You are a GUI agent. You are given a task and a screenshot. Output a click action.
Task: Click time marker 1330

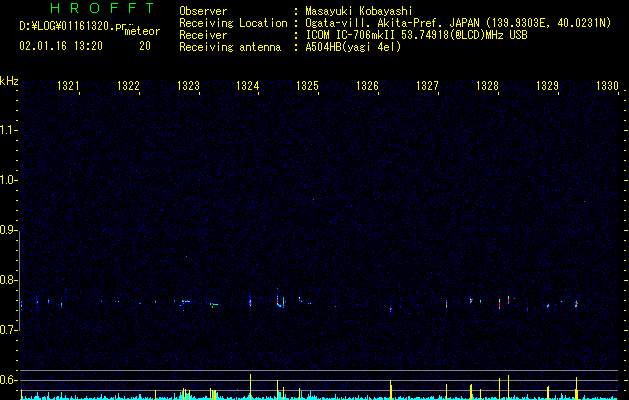tap(607, 86)
